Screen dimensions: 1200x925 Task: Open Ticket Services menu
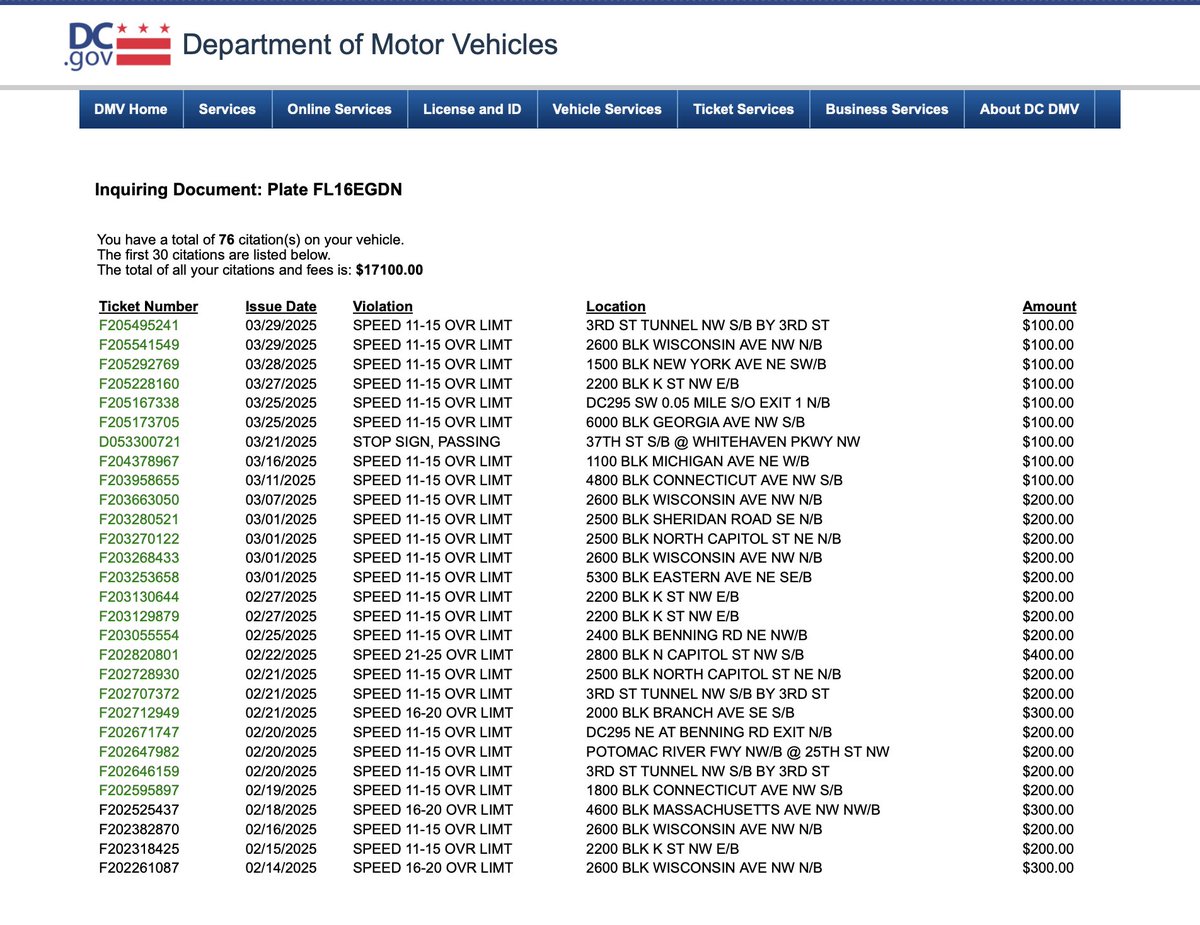pyautogui.click(x=743, y=109)
